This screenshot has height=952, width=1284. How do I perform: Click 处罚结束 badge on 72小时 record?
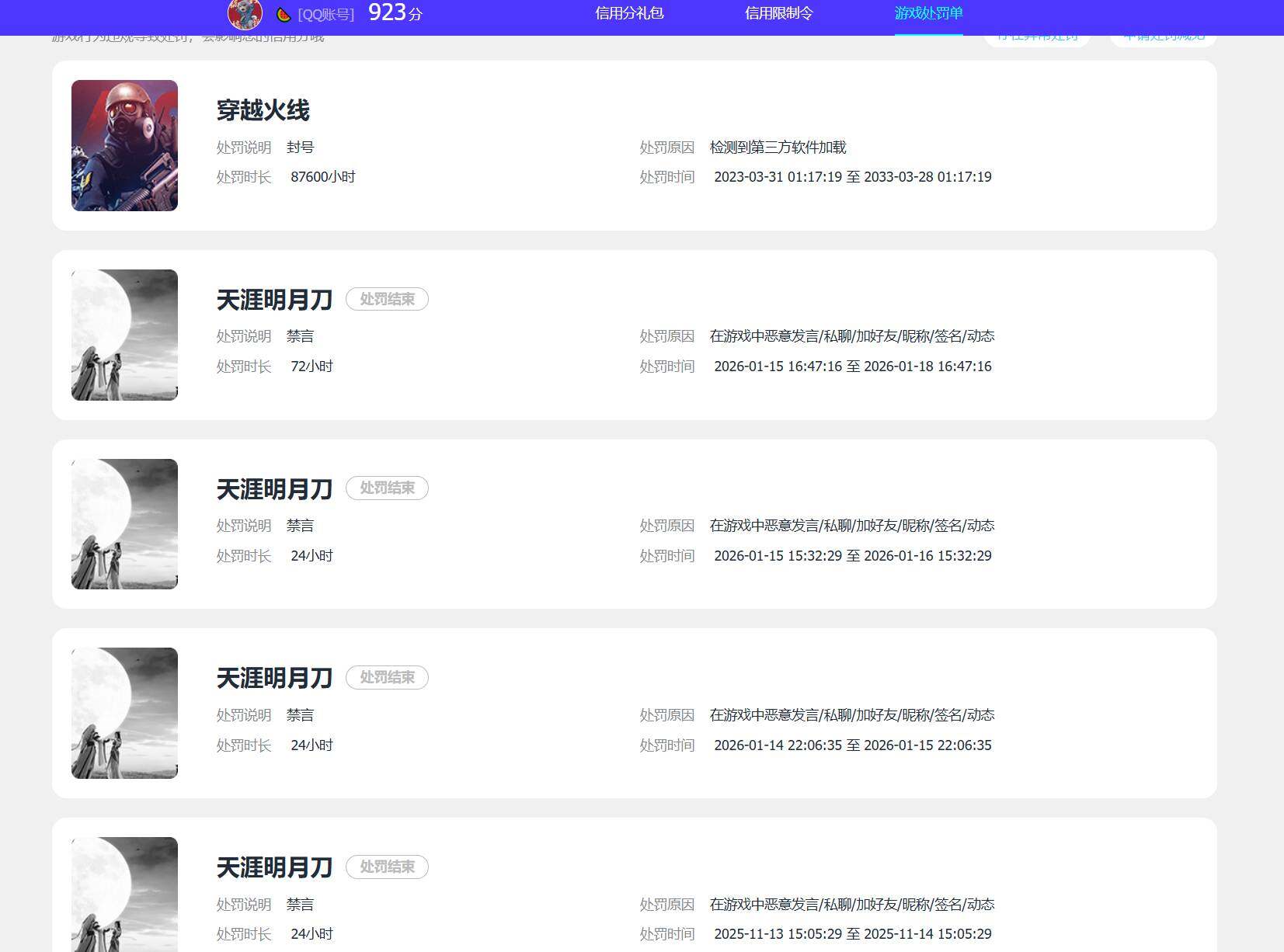(387, 299)
